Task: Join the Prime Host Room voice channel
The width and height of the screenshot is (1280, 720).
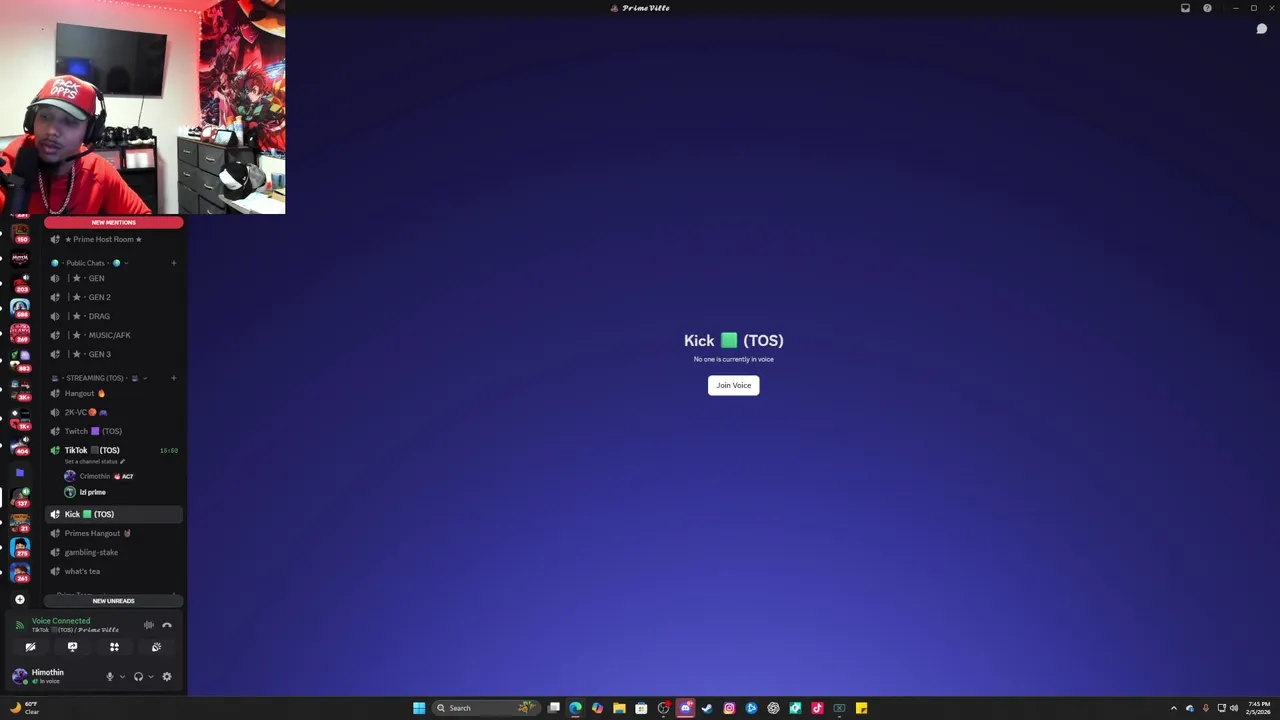Action: tap(113, 239)
